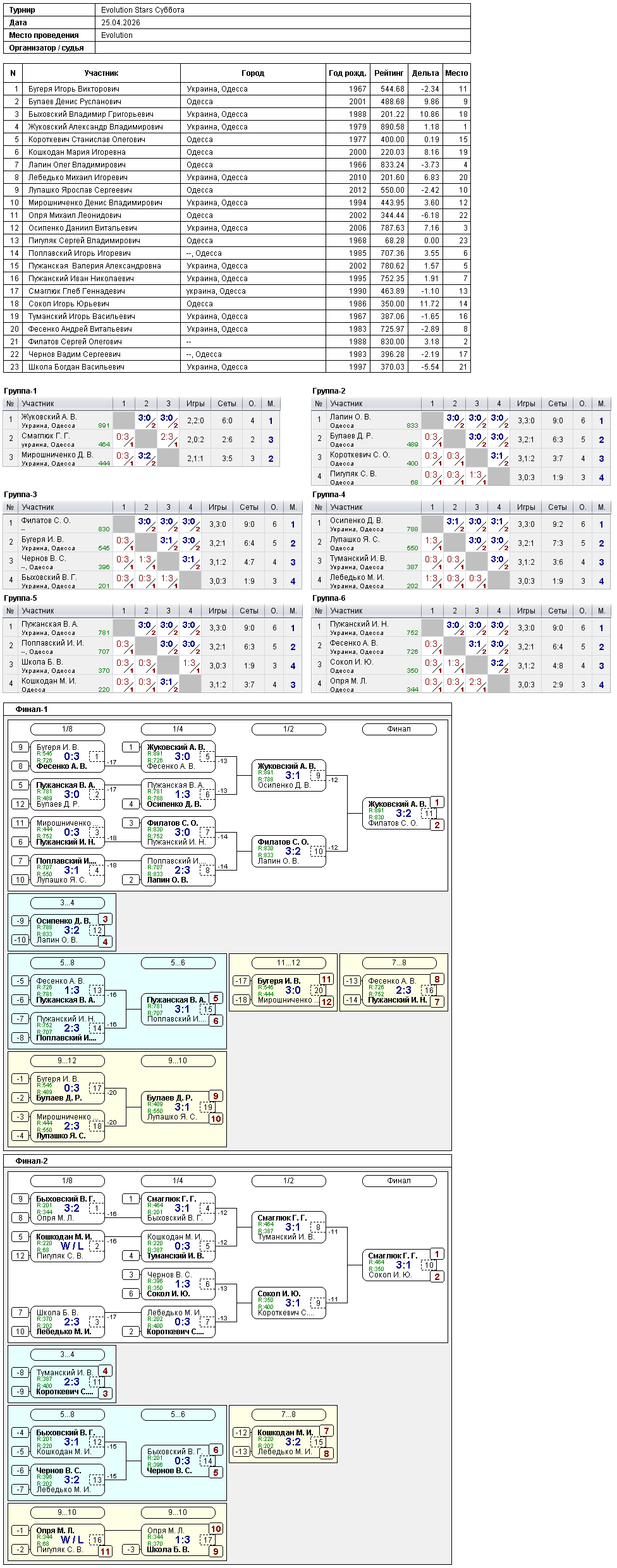Click the W/L result for Кошкодан vs Пигуляк

coord(72,1246)
